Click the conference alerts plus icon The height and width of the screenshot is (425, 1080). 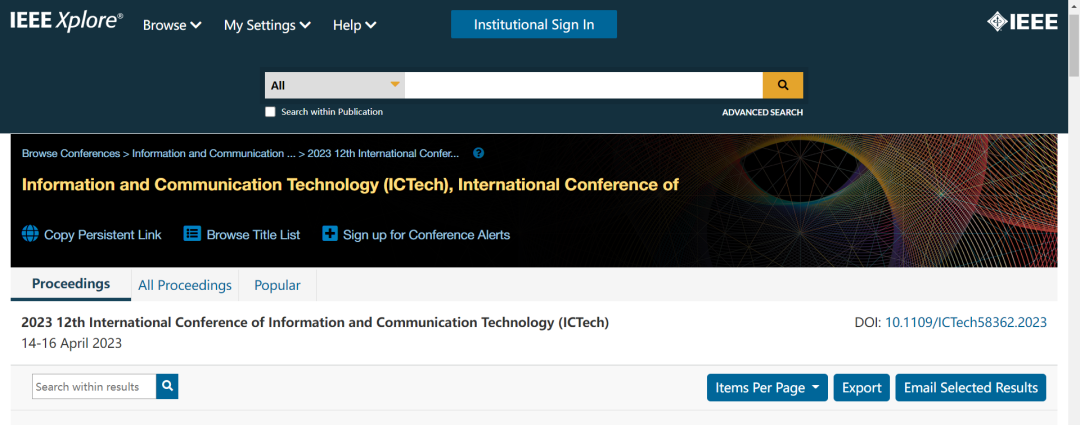pos(330,235)
